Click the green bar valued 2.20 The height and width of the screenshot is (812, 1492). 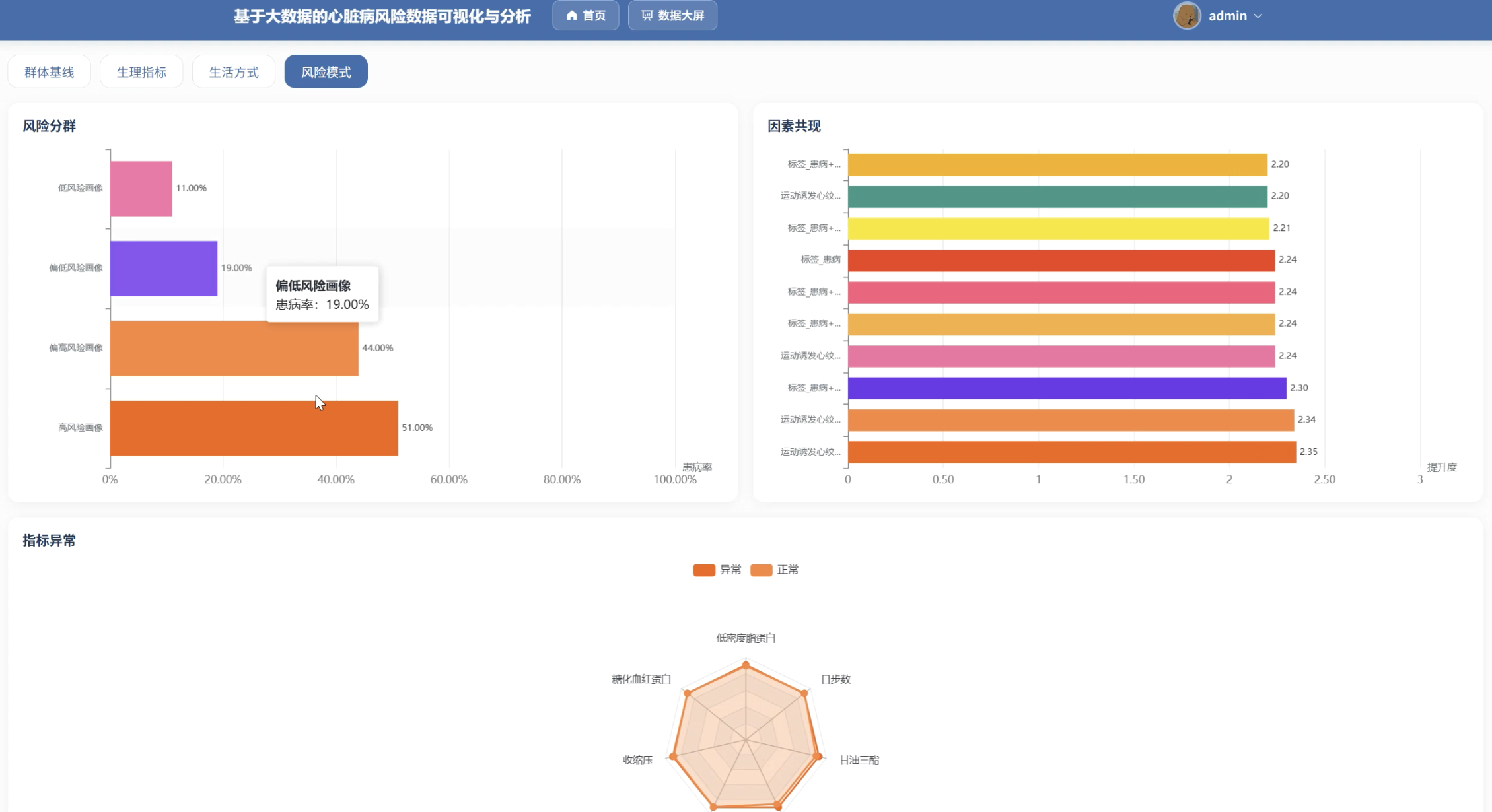[1057, 196]
